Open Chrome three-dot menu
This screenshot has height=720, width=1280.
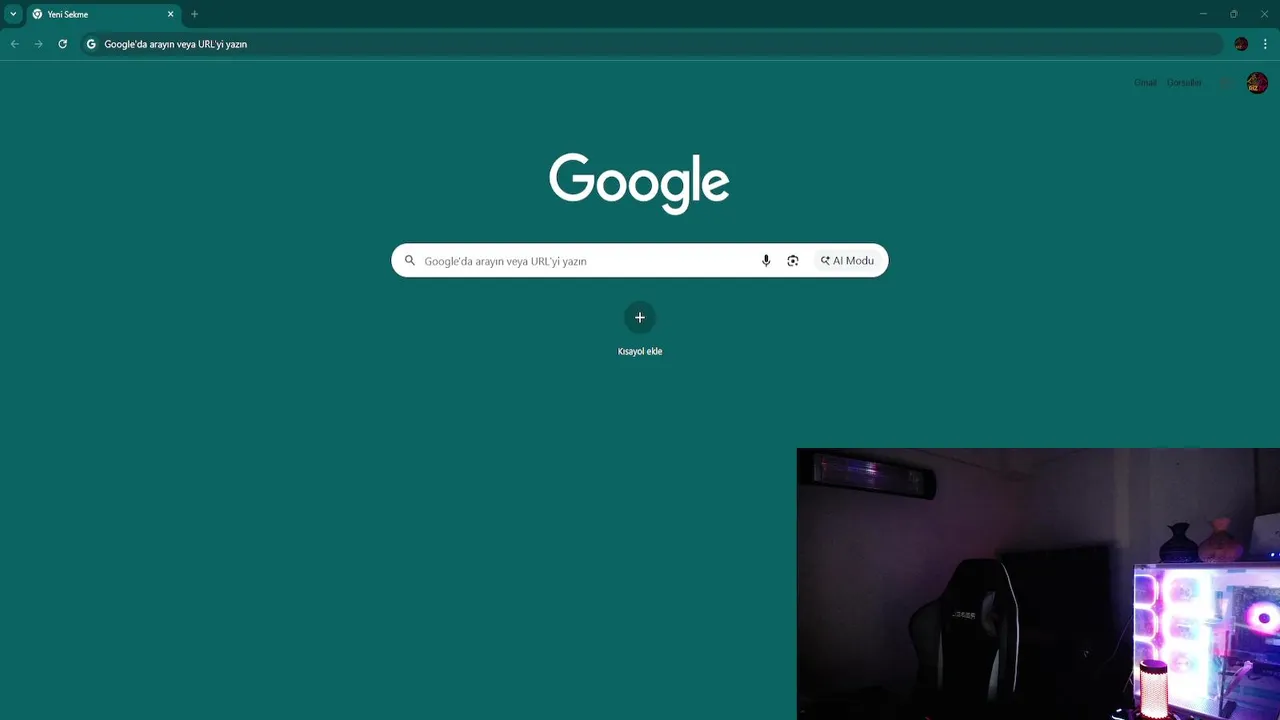(1265, 44)
